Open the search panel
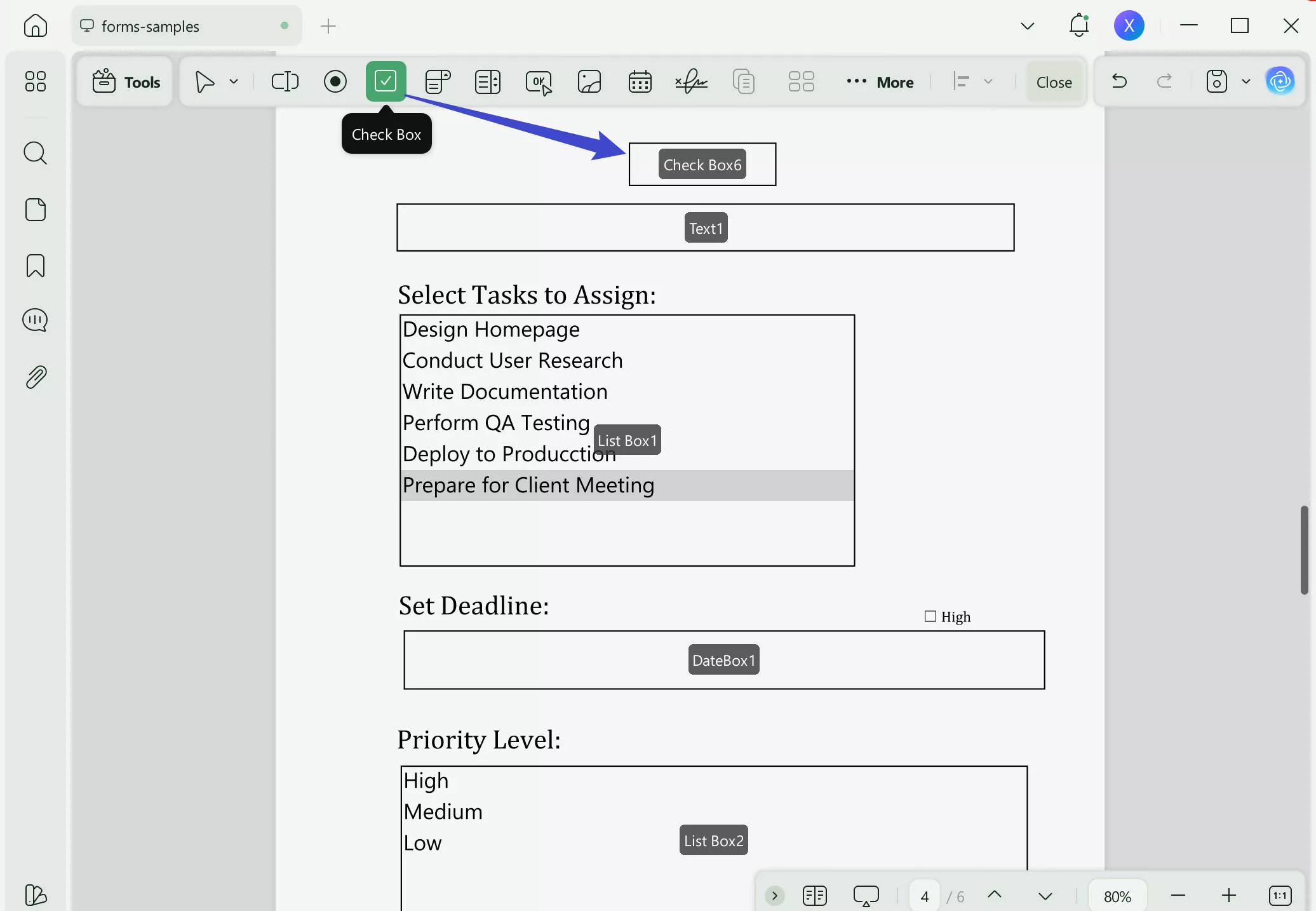The width and height of the screenshot is (1316, 911). (35, 153)
